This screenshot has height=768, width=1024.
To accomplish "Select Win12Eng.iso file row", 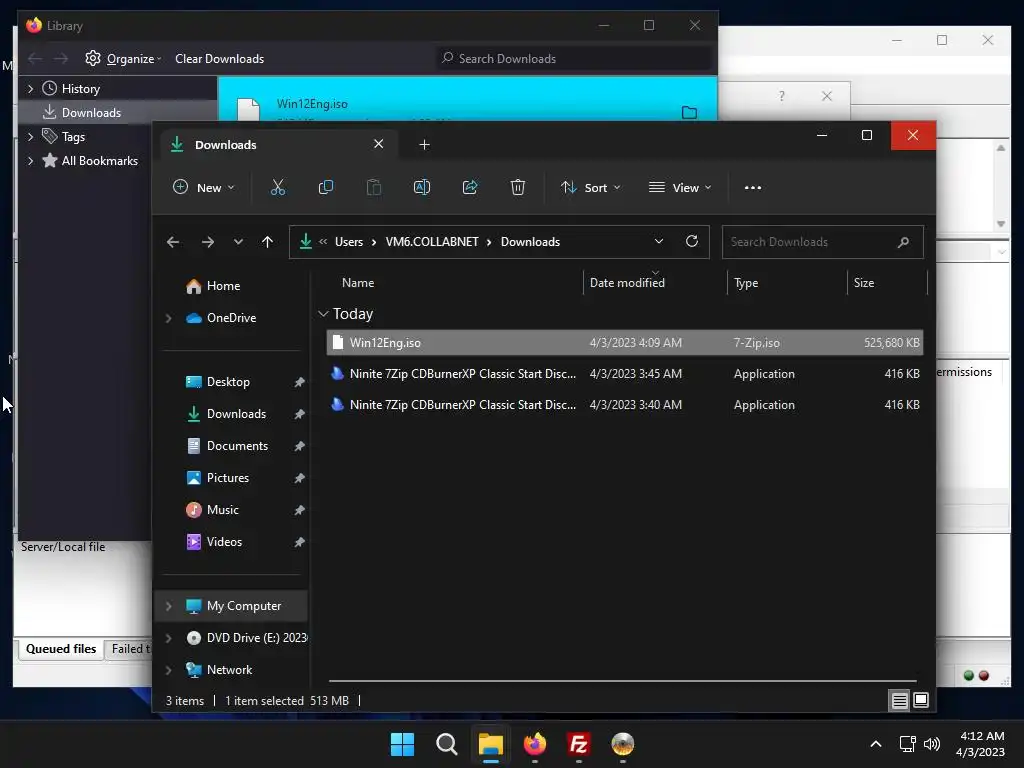I will click(625, 343).
